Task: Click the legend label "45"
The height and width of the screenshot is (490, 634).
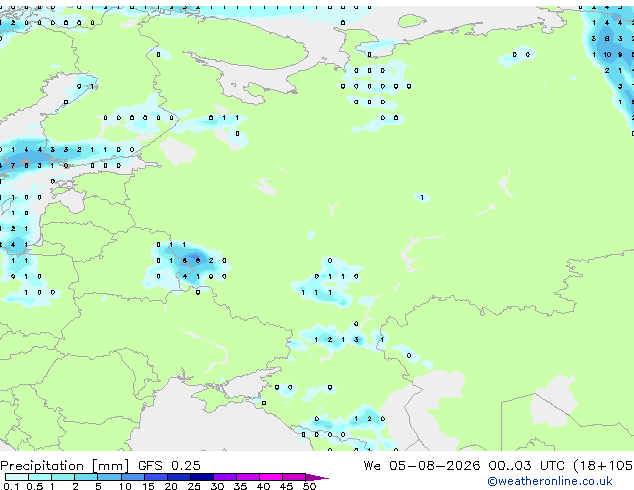Action: coord(286,486)
